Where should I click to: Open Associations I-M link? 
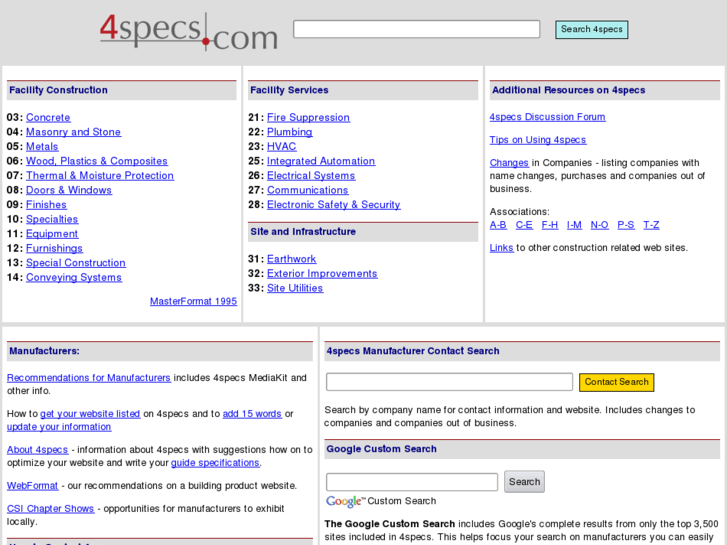pyautogui.click(x=574, y=225)
